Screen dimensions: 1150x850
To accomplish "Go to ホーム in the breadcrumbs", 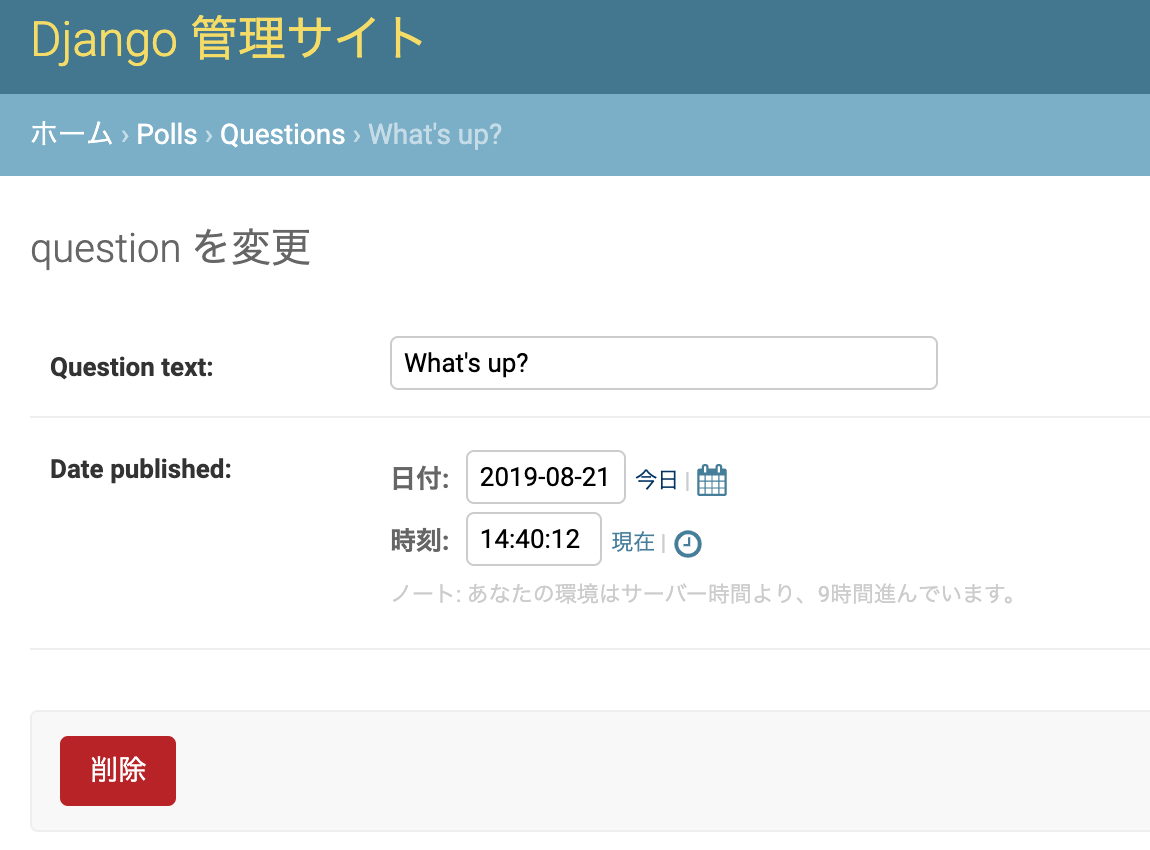I will pyautogui.click(x=71, y=134).
